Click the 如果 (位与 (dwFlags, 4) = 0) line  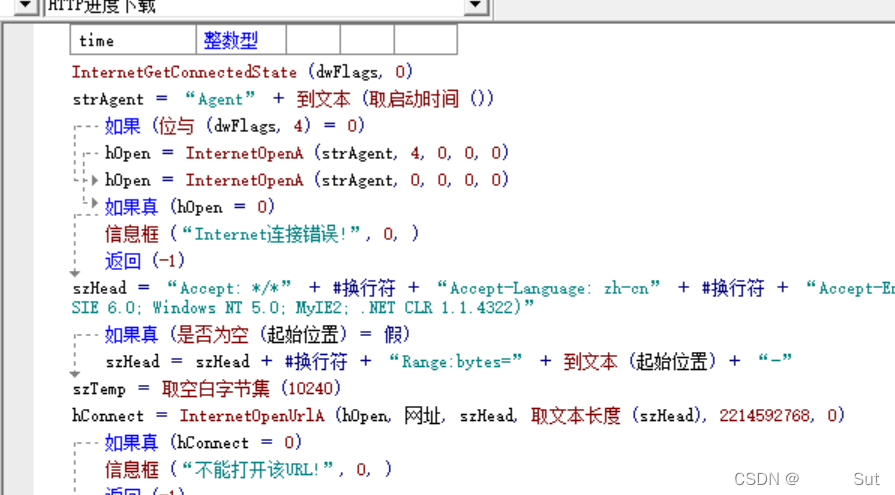[235, 126]
